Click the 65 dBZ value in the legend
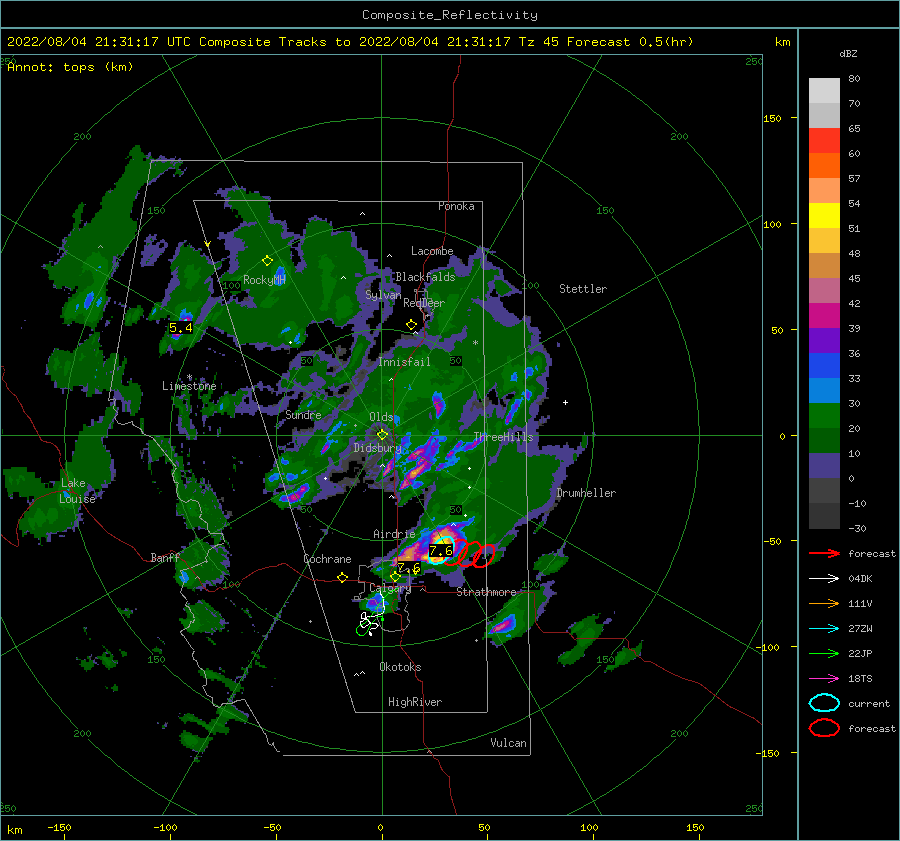 (x=854, y=129)
